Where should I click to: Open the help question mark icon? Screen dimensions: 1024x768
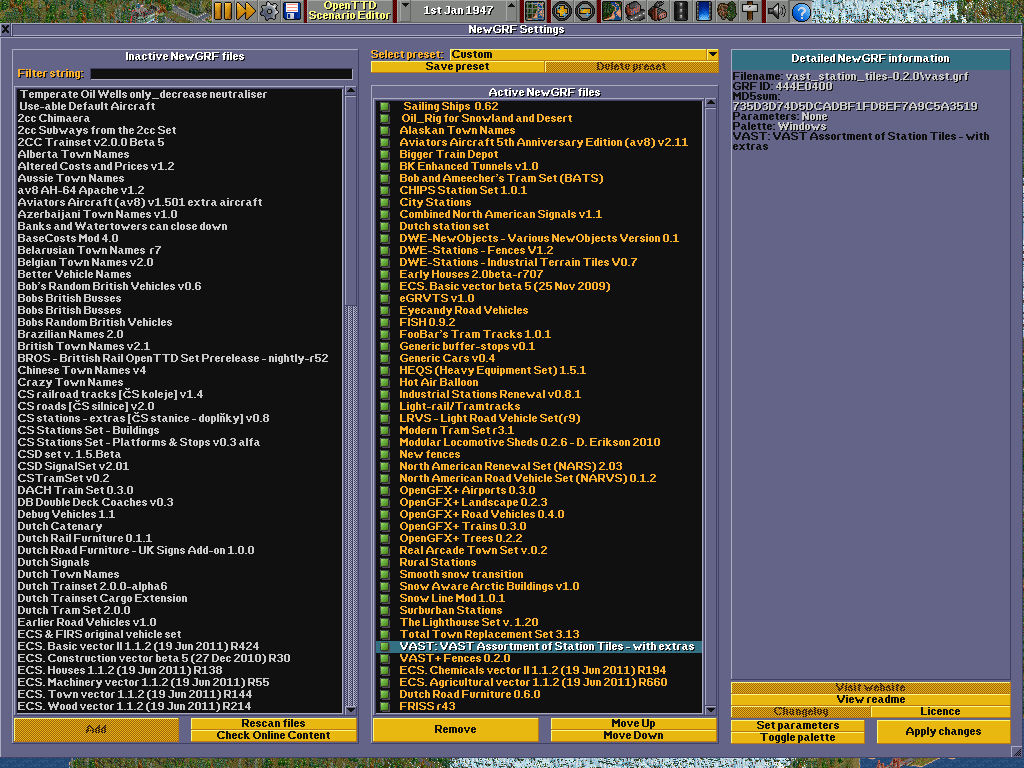click(x=801, y=11)
